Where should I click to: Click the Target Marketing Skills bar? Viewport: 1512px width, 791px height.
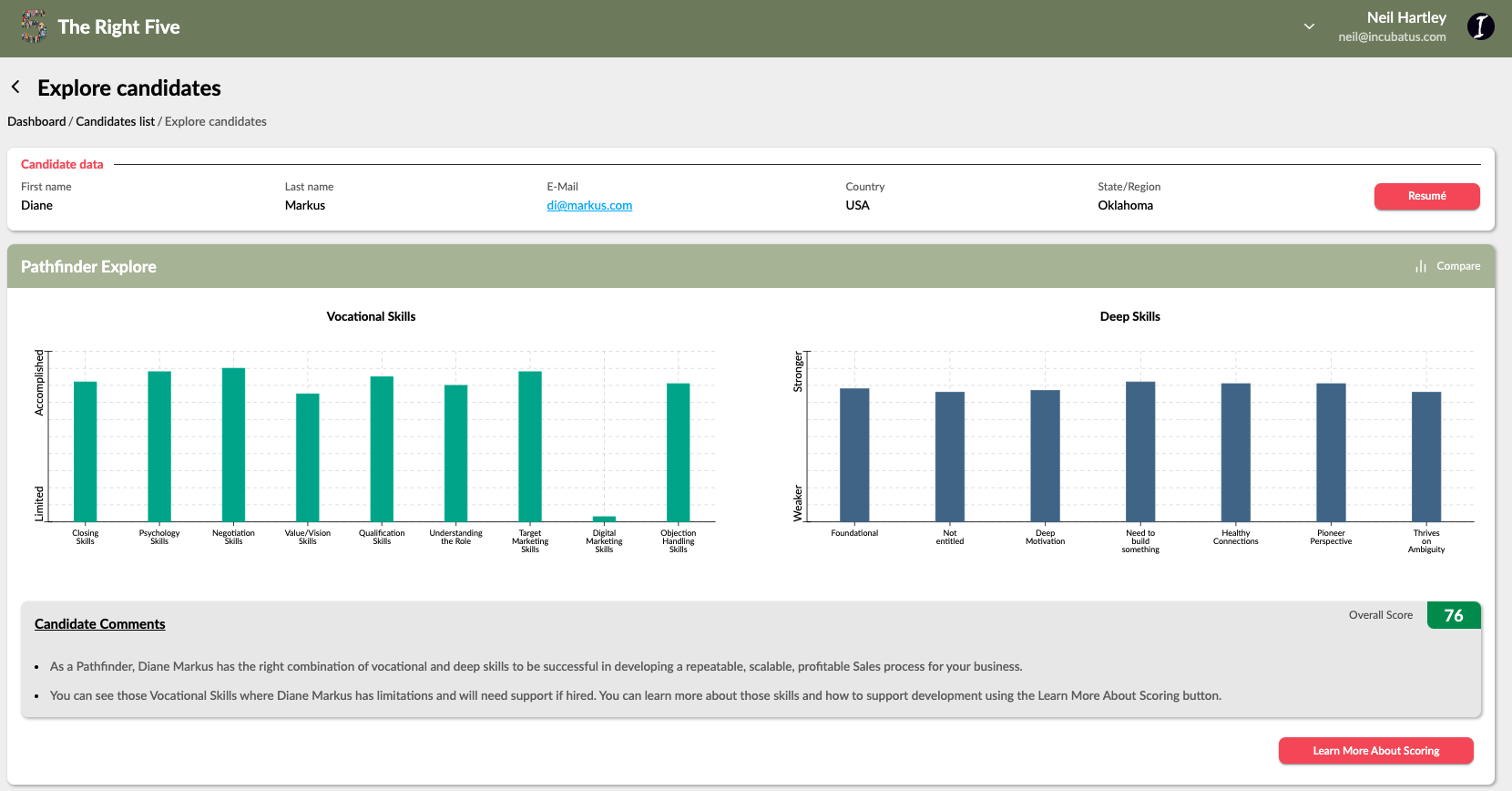(530, 447)
